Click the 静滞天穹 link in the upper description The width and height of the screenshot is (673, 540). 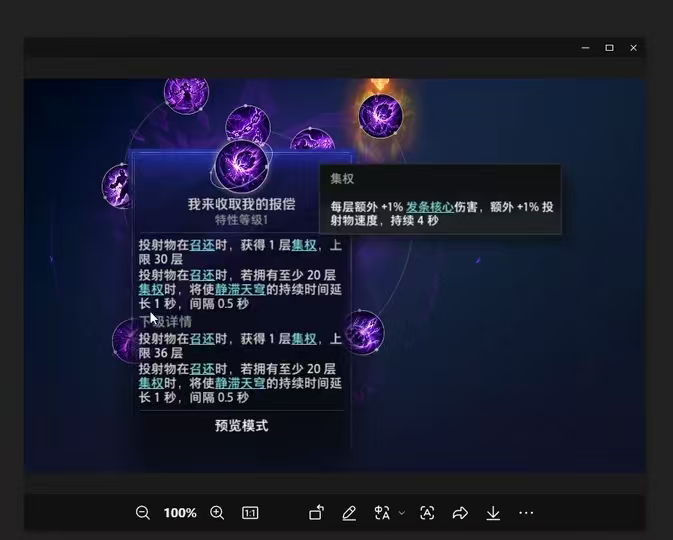240,290
